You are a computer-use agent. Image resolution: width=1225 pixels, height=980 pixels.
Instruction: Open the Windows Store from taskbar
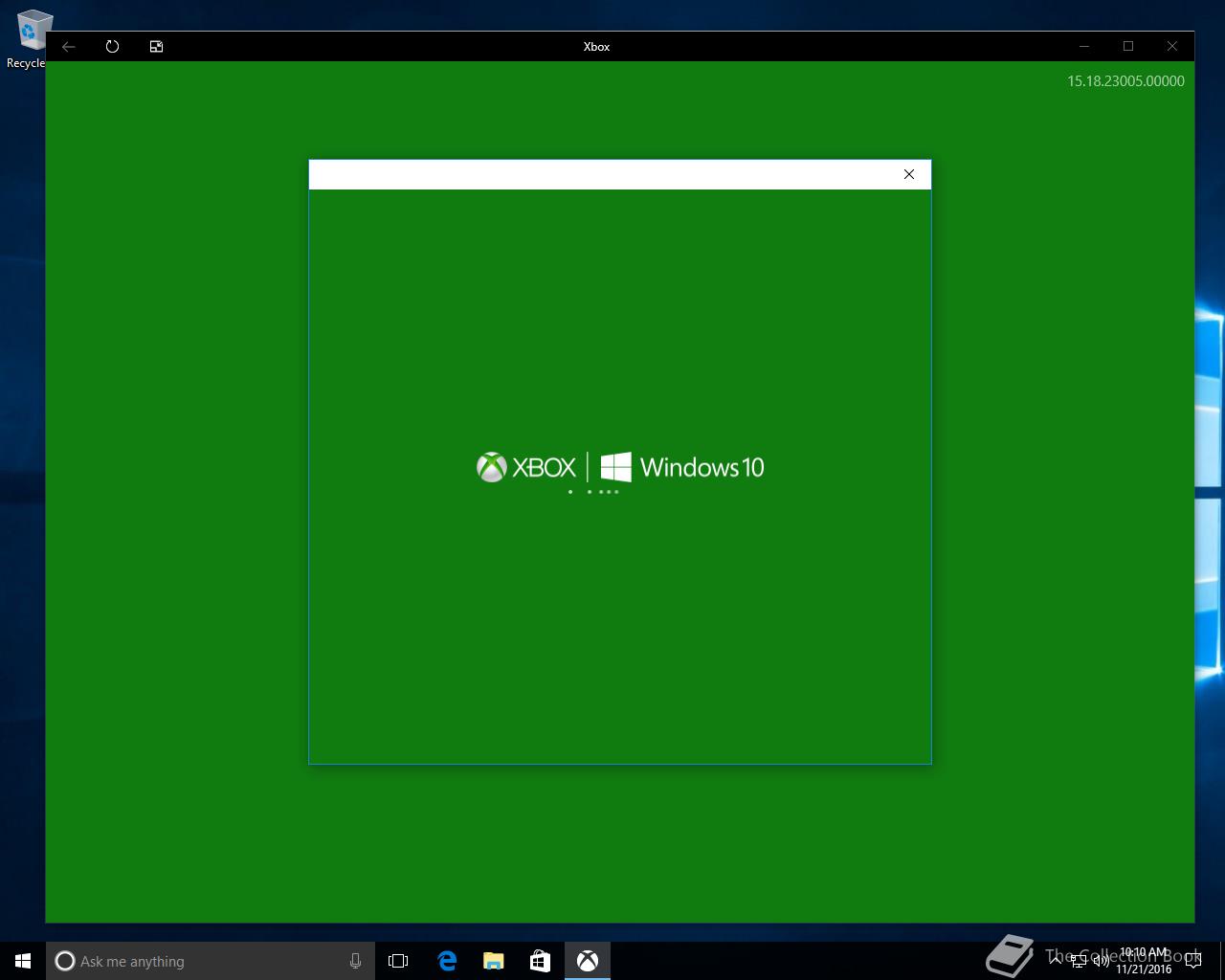pyautogui.click(x=540, y=961)
